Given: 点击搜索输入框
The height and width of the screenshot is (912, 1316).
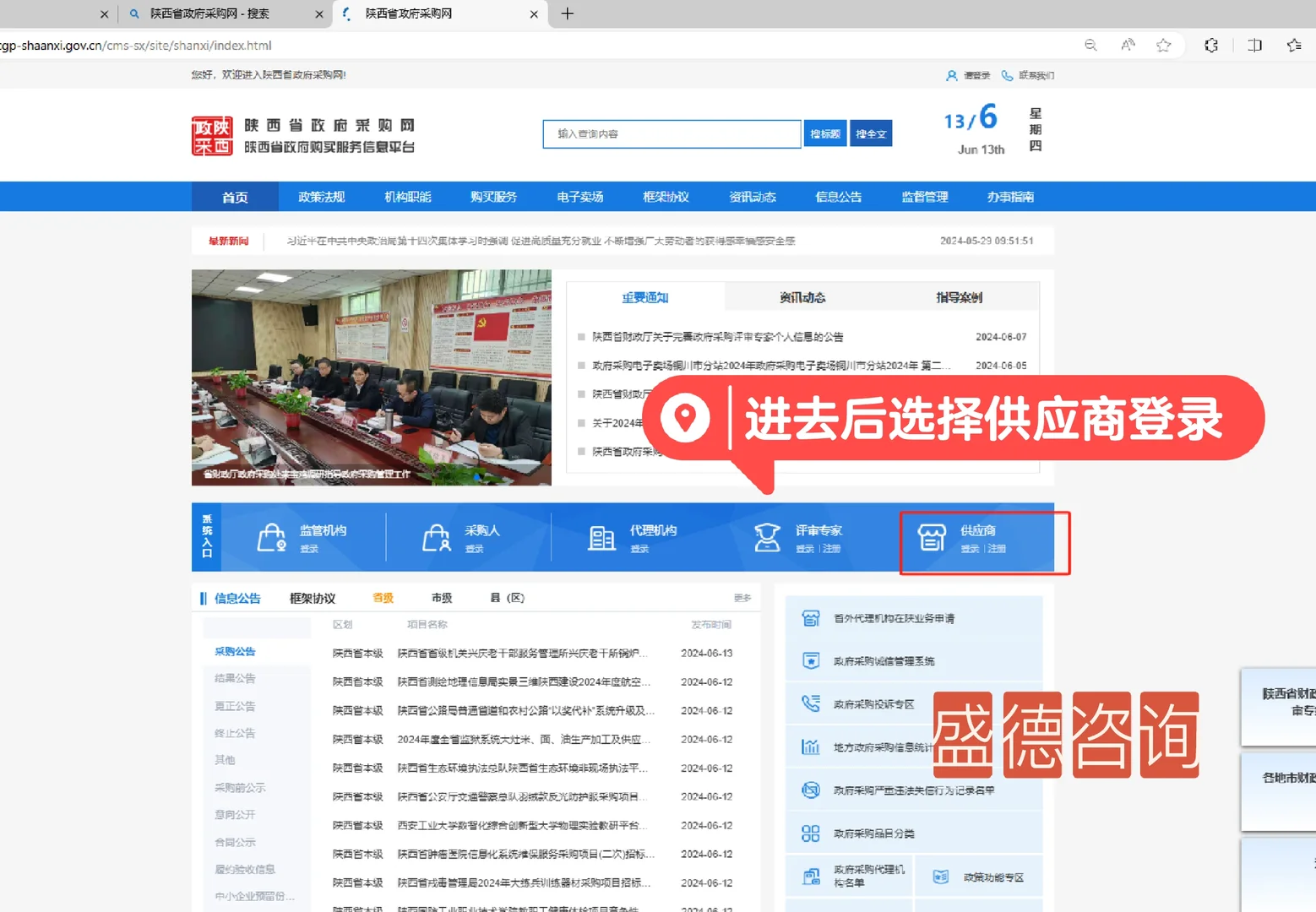Looking at the screenshot, I should click(672, 133).
